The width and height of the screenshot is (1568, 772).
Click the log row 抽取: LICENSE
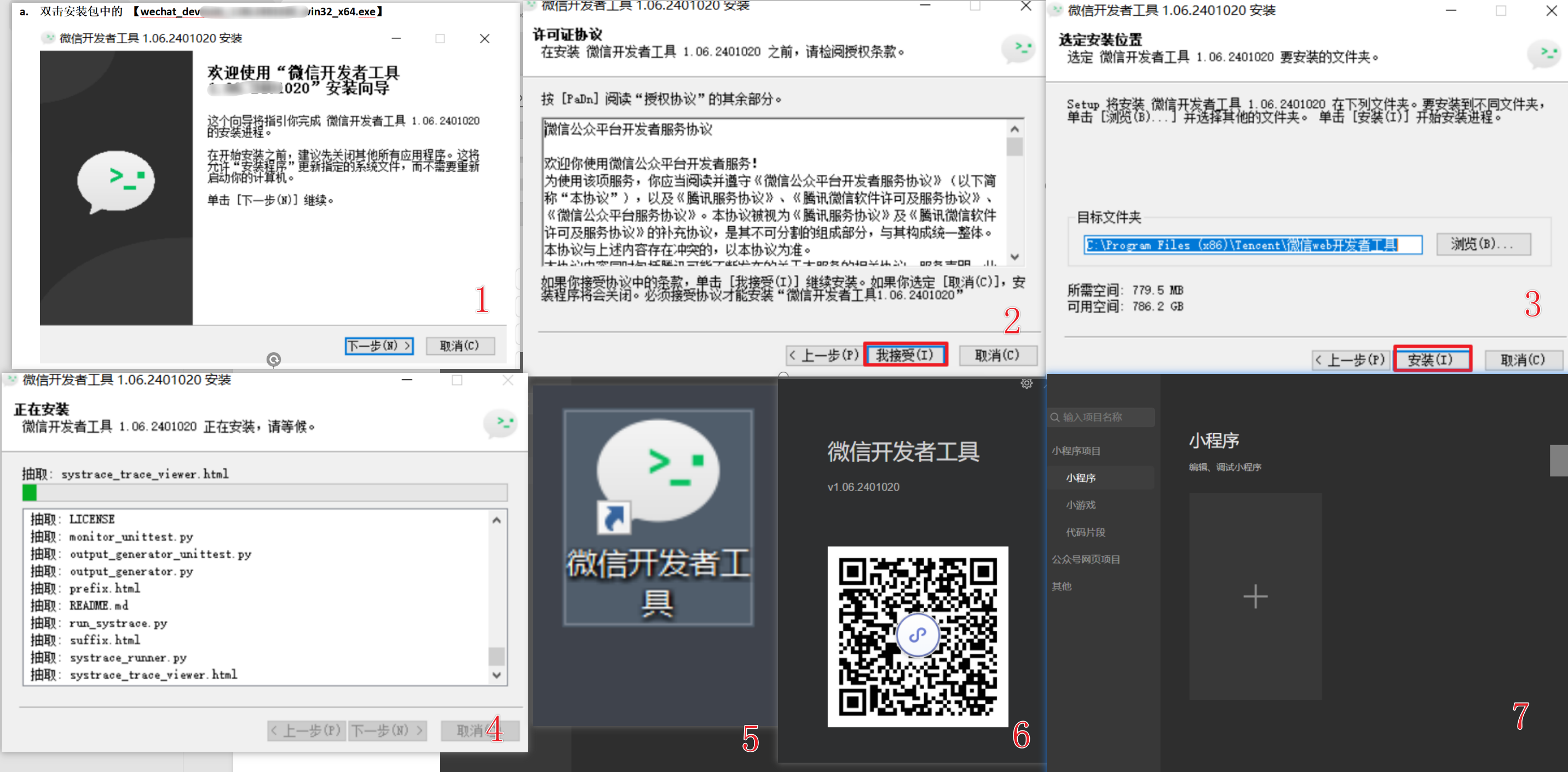(x=73, y=520)
